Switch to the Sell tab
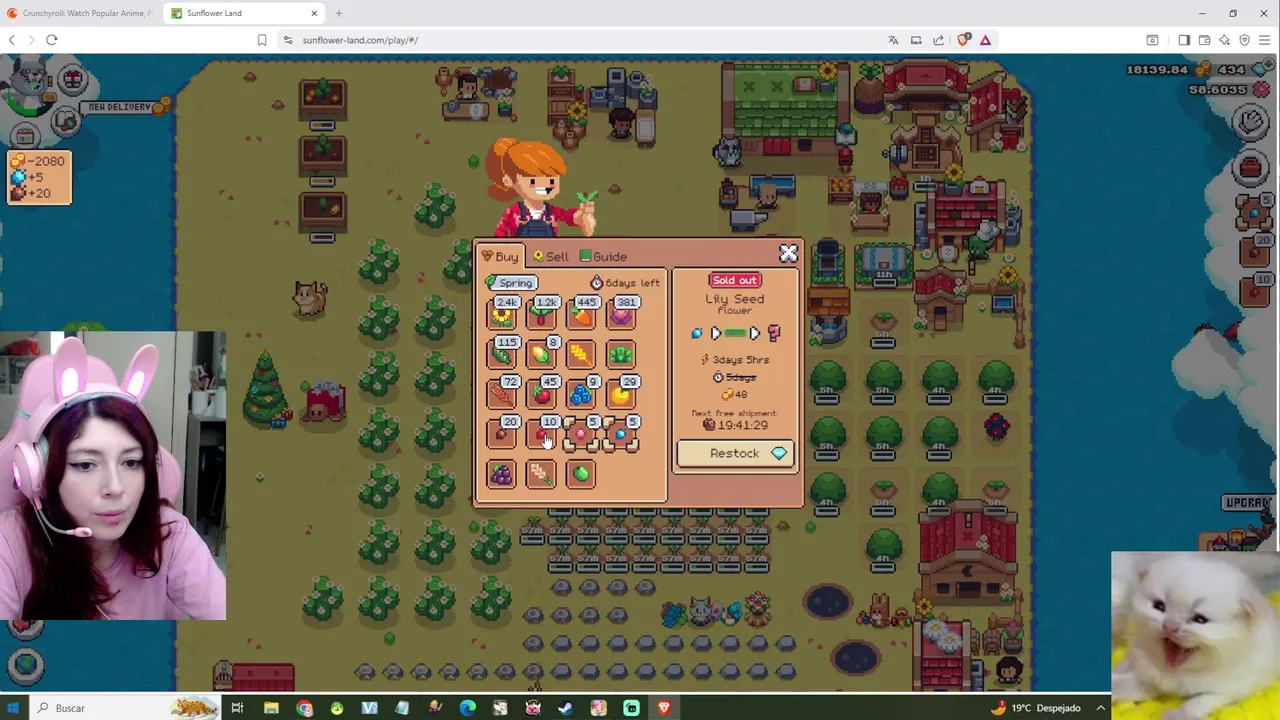 coord(551,257)
